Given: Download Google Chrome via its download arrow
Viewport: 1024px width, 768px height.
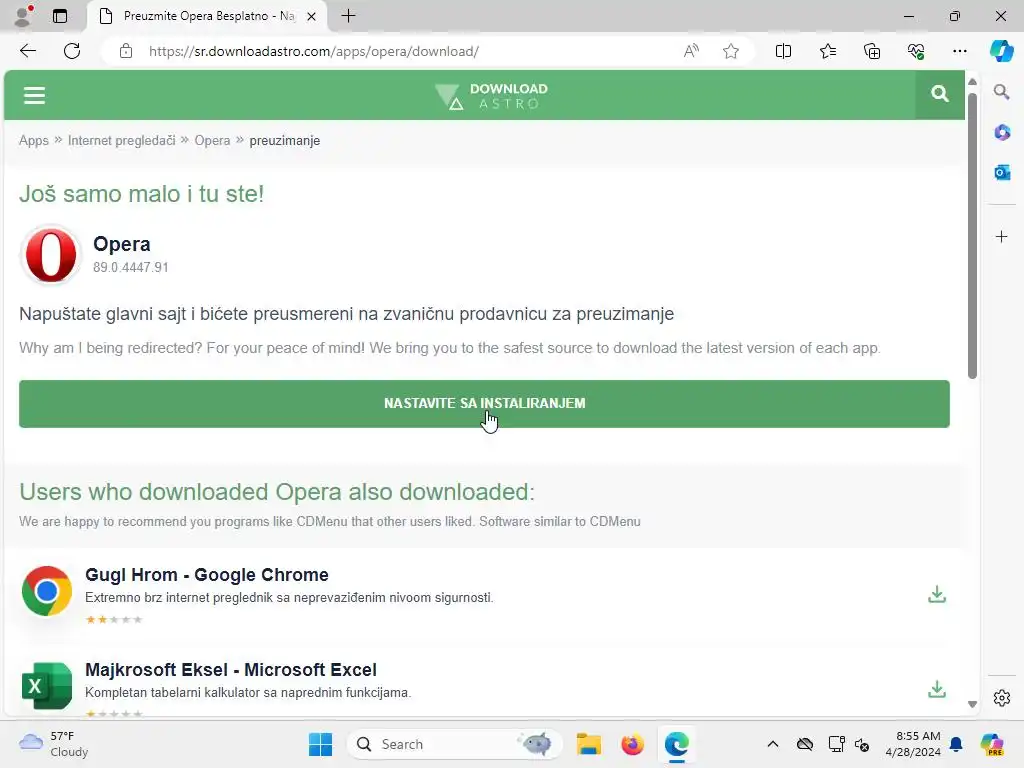Looking at the screenshot, I should 936,594.
